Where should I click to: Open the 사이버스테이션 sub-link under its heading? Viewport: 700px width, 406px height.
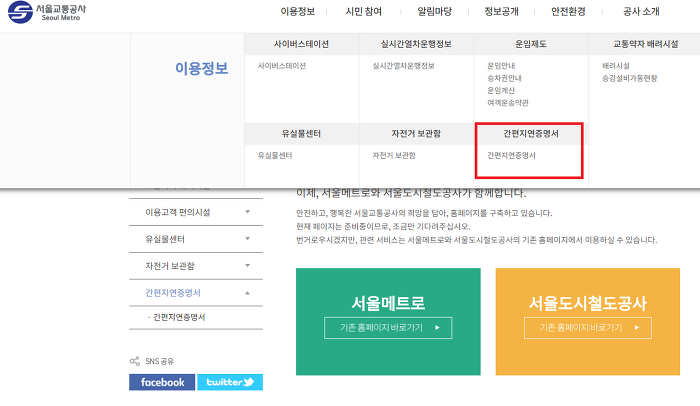282,66
